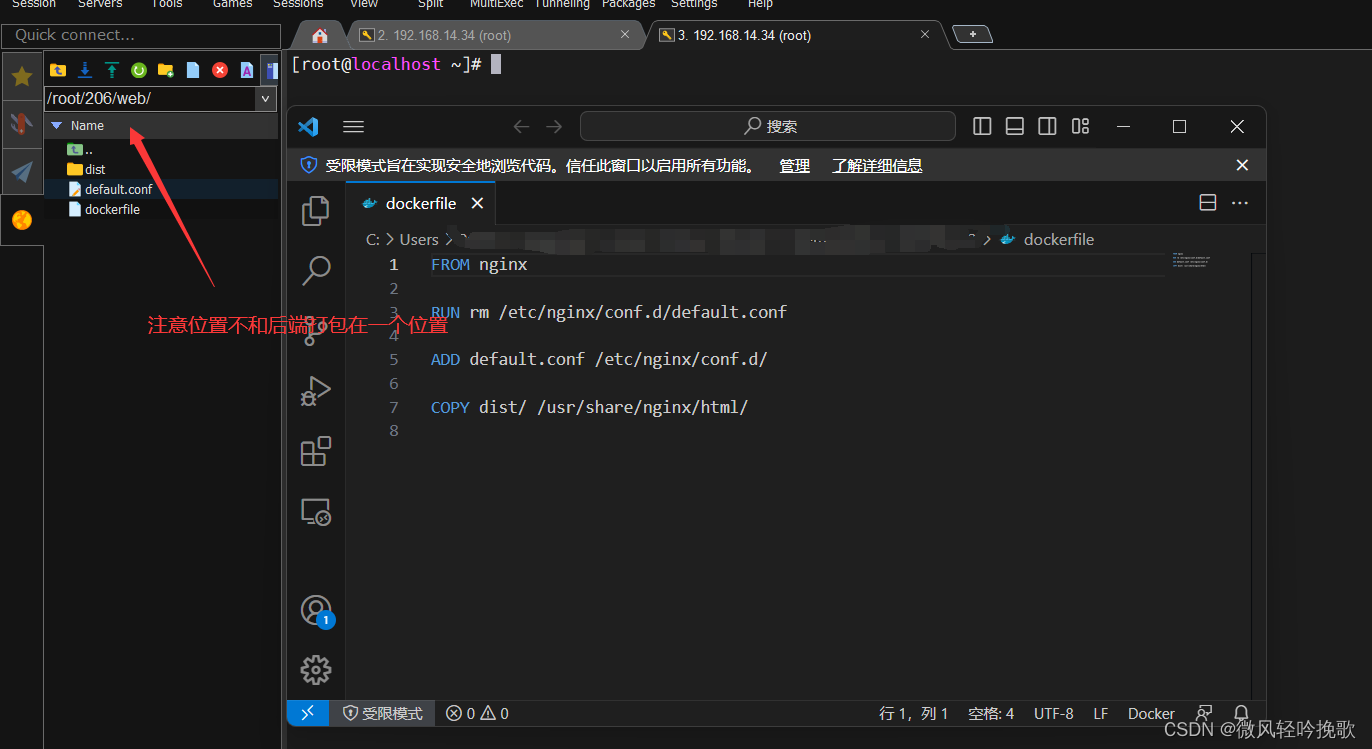This screenshot has height=749, width=1372.
Task: Open the notifications bell in status bar
Action: [x=1241, y=713]
